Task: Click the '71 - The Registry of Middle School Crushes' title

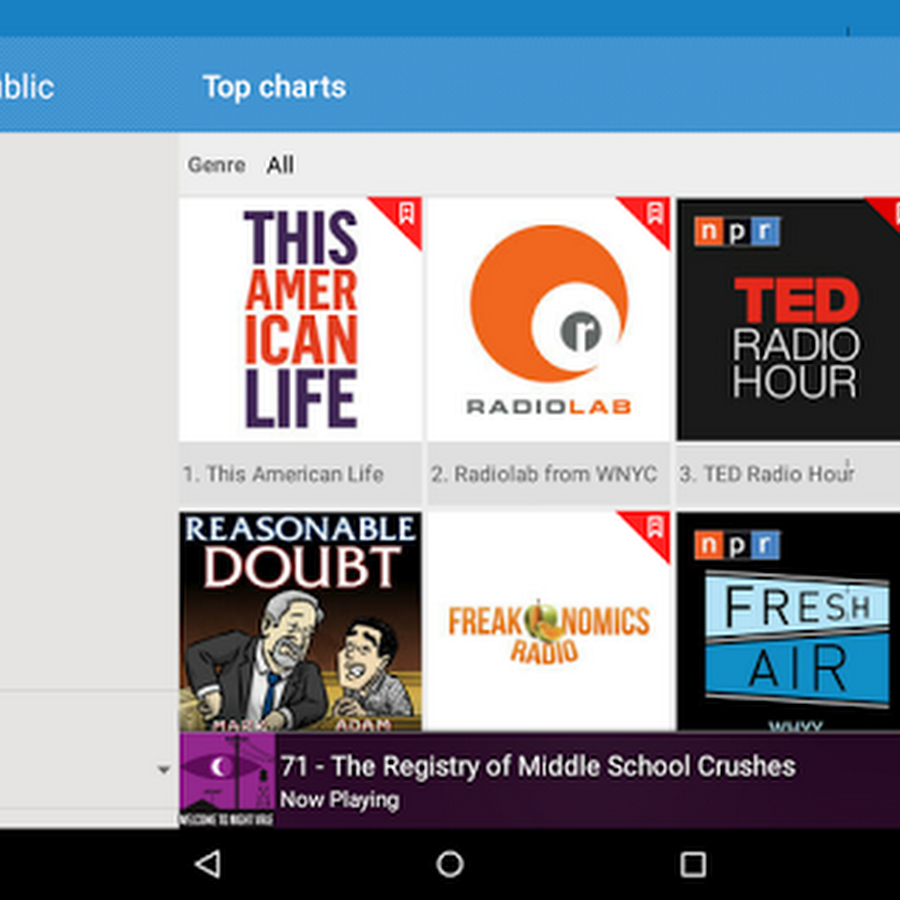Action: (x=538, y=766)
